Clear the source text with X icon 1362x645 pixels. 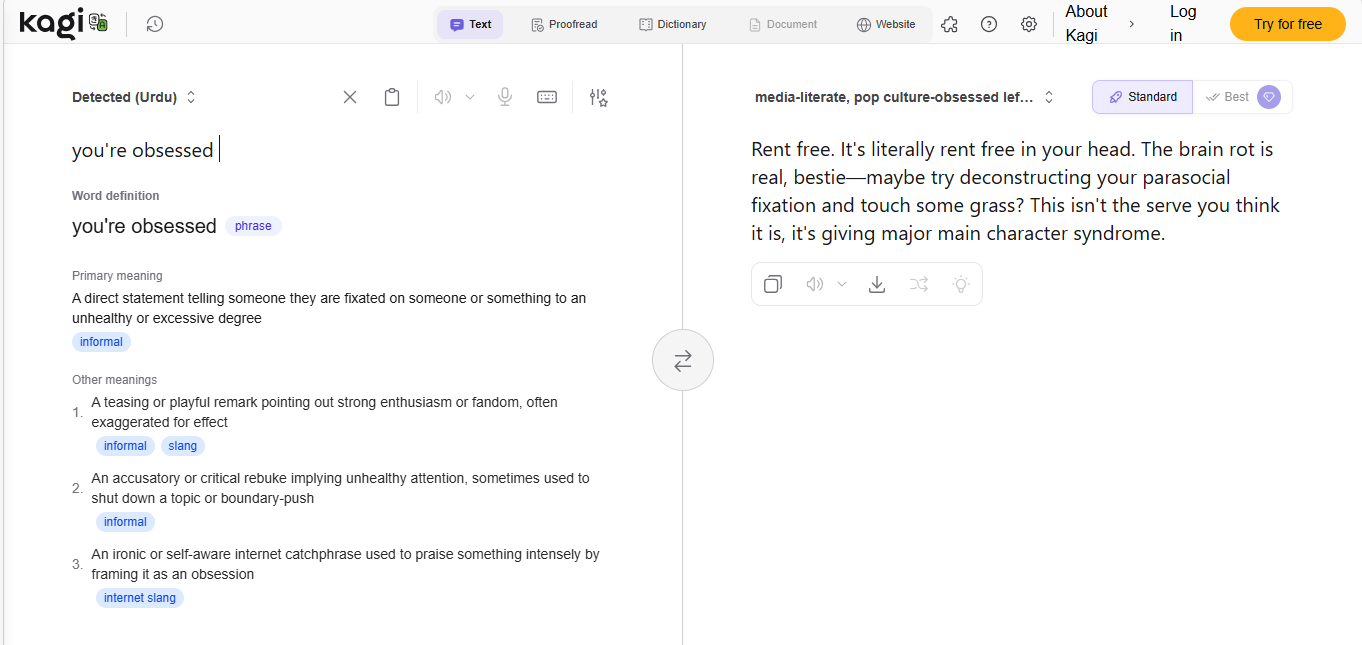coord(350,97)
